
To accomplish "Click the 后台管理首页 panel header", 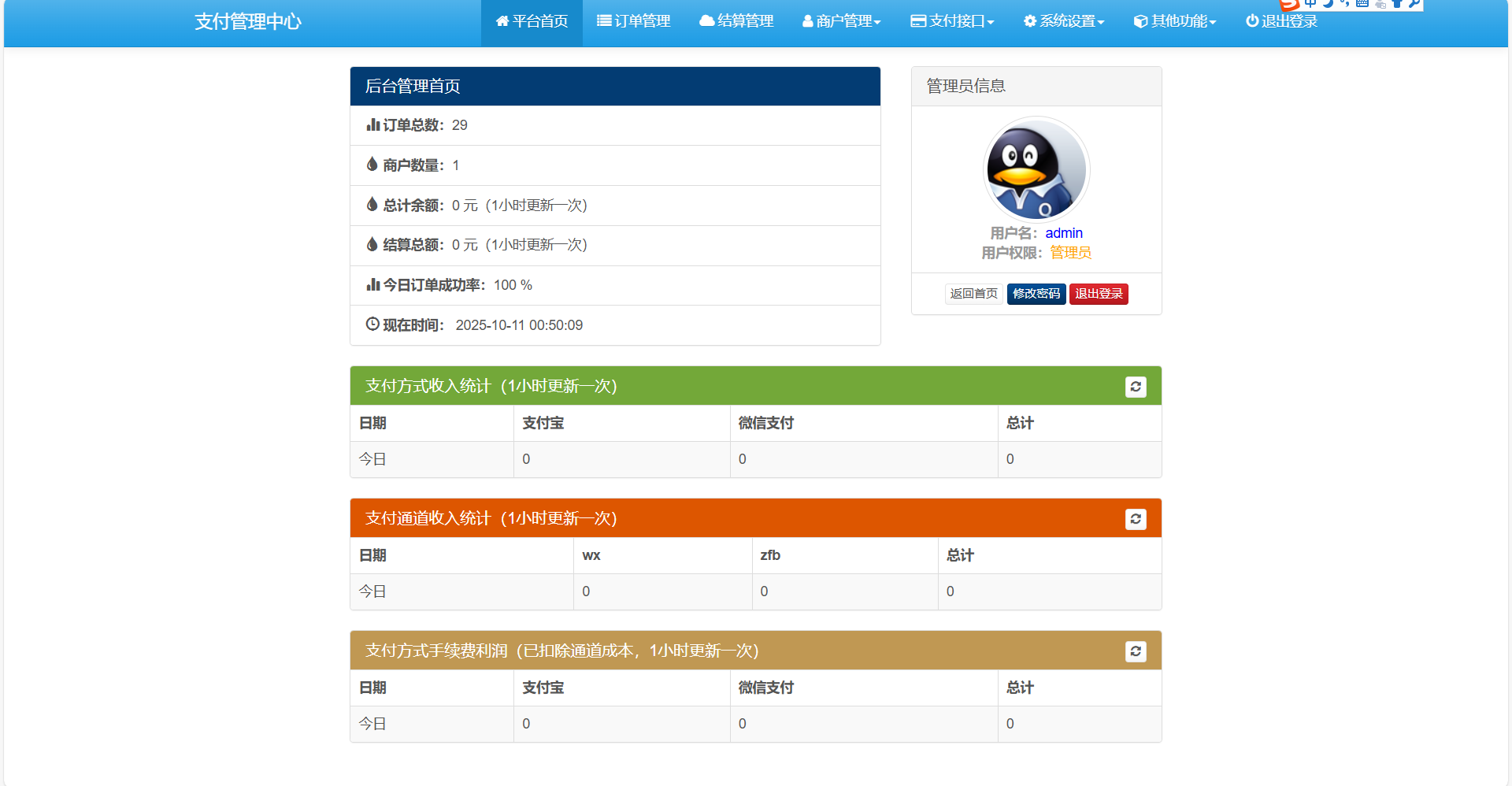I will [615, 86].
